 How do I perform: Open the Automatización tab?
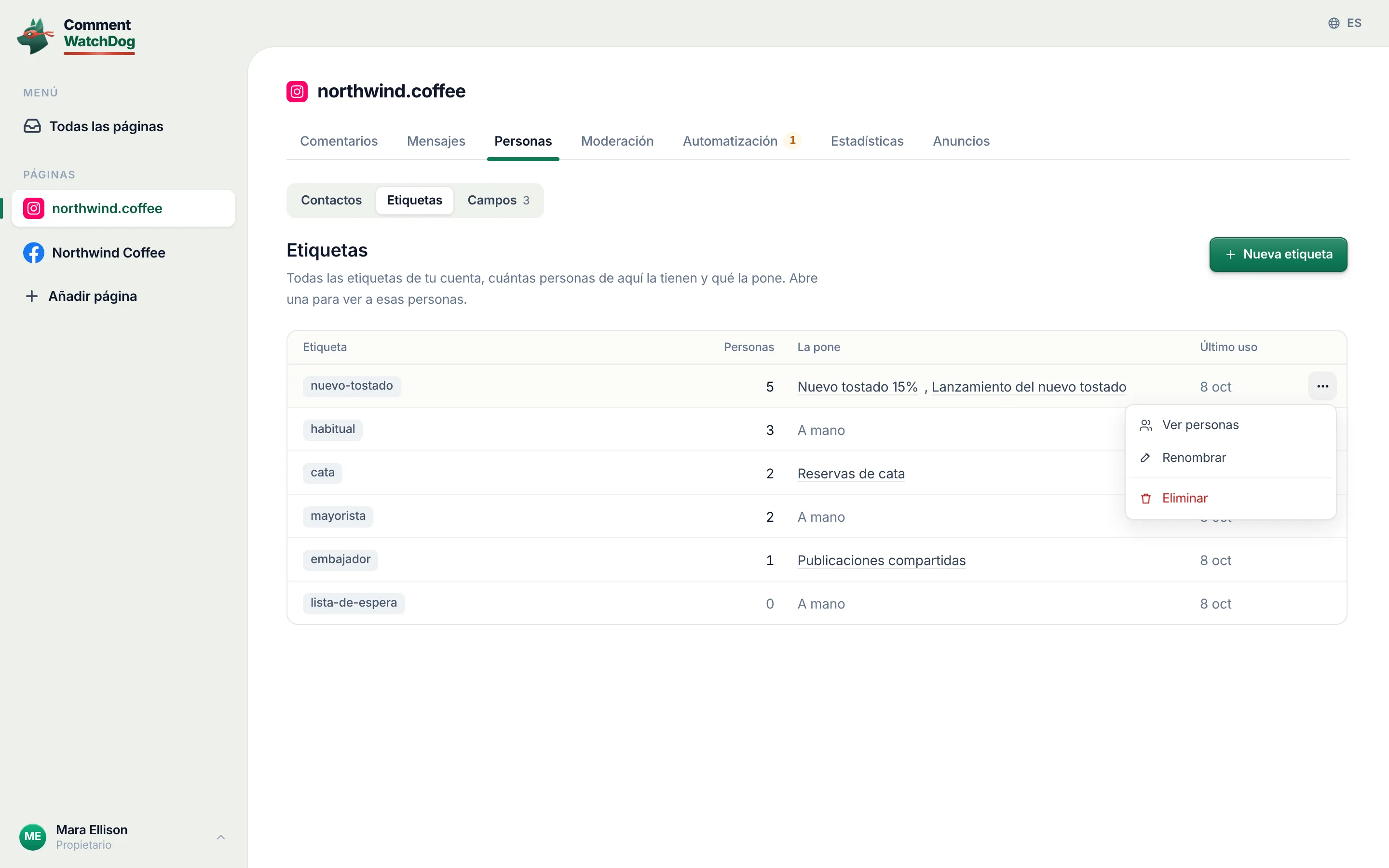742,141
